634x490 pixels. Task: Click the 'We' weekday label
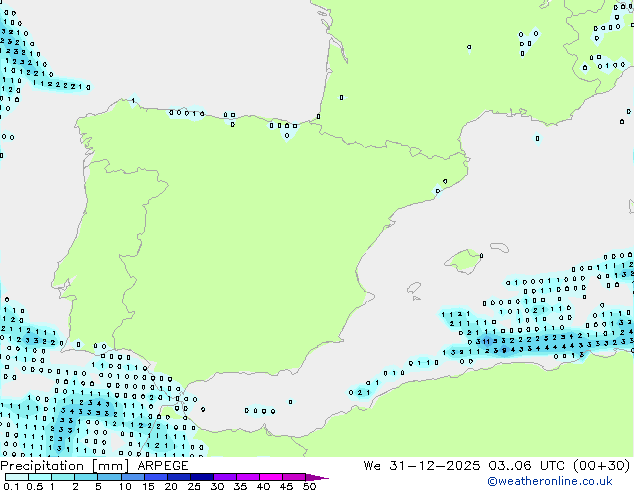pyautogui.click(x=372, y=466)
